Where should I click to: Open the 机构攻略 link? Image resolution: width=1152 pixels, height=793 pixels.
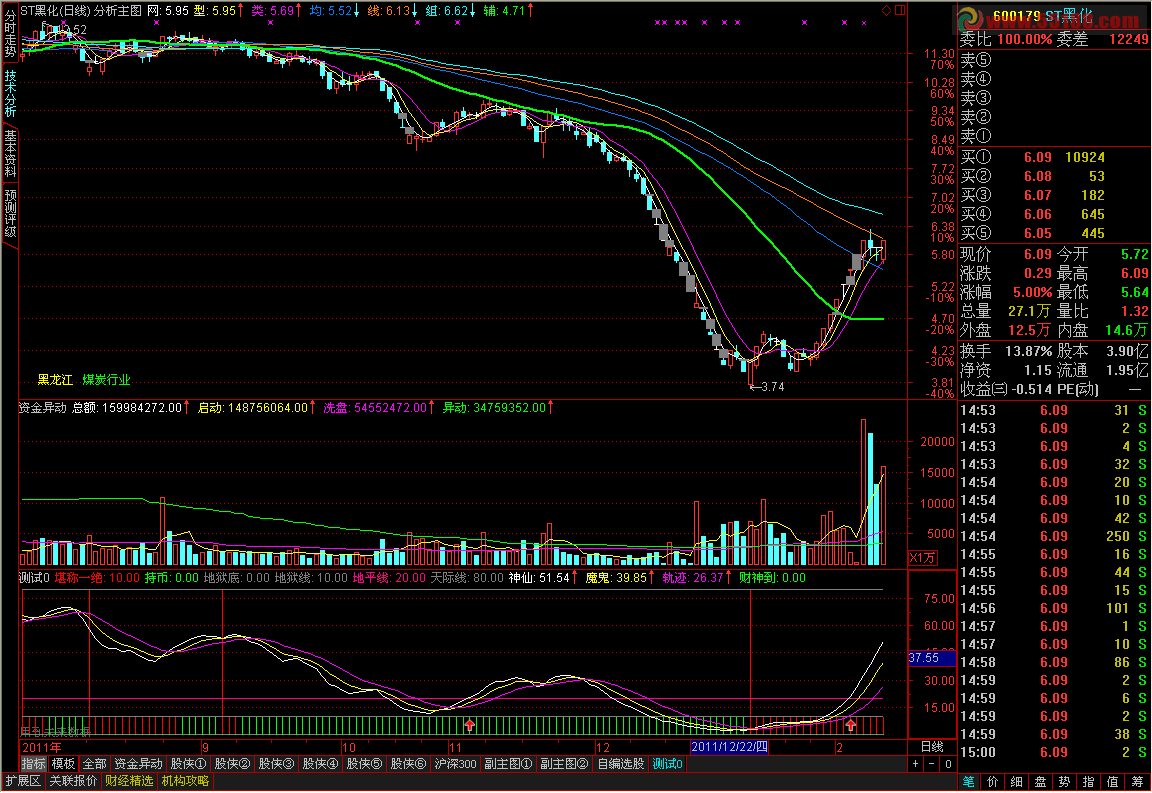click(x=185, y=781)
